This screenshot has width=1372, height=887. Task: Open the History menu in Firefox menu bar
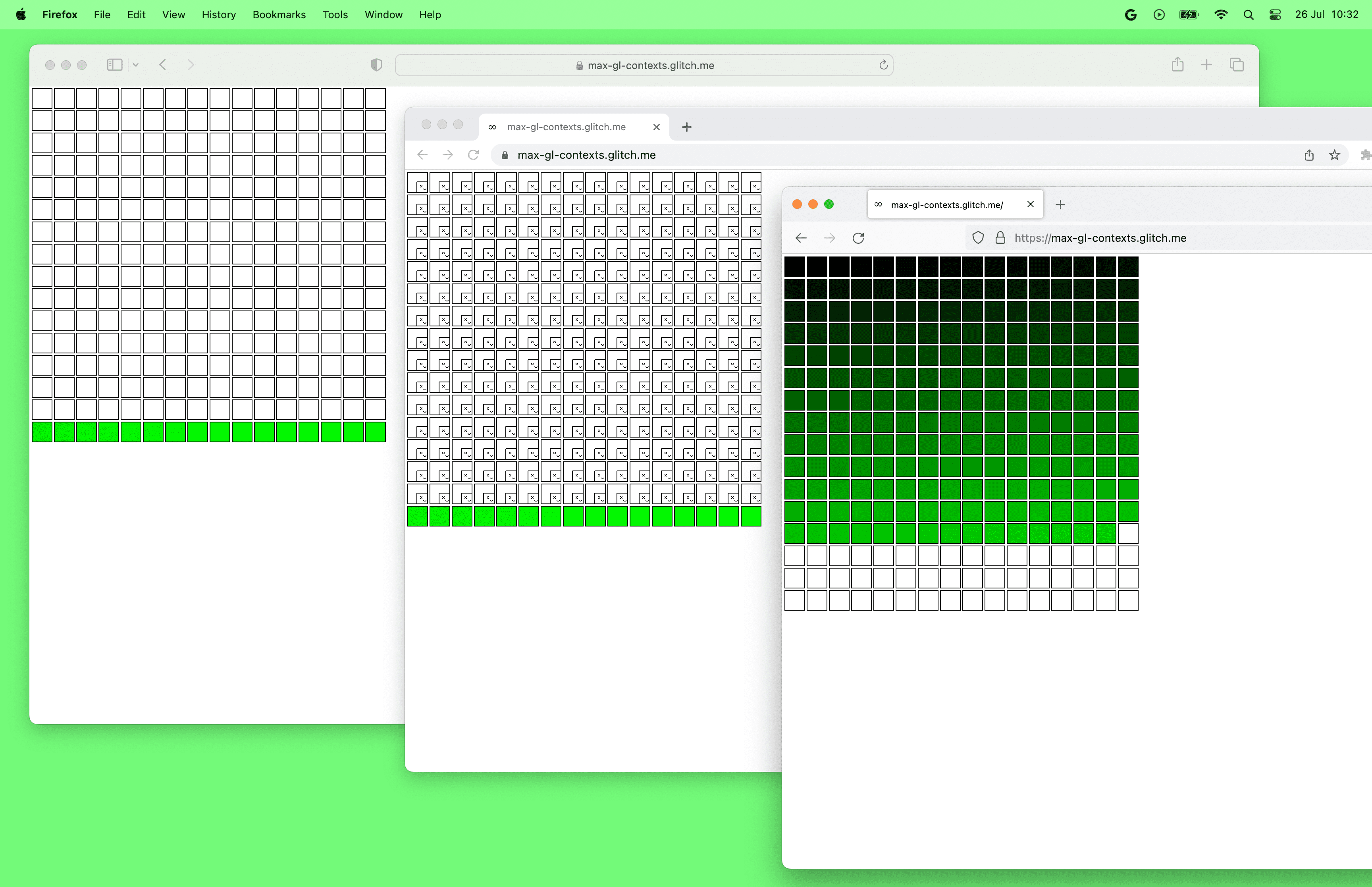point(218,14)
